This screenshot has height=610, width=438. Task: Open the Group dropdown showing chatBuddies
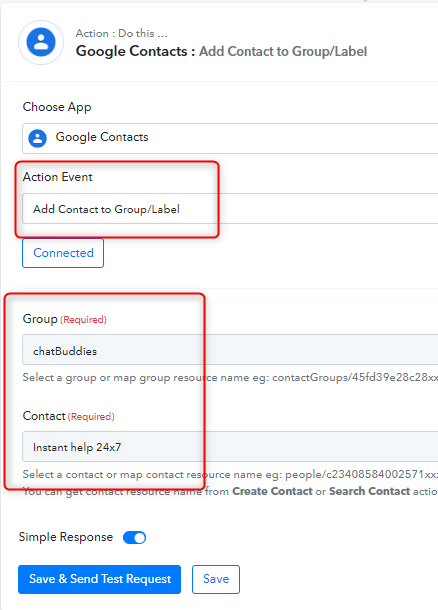click(230, 349)
